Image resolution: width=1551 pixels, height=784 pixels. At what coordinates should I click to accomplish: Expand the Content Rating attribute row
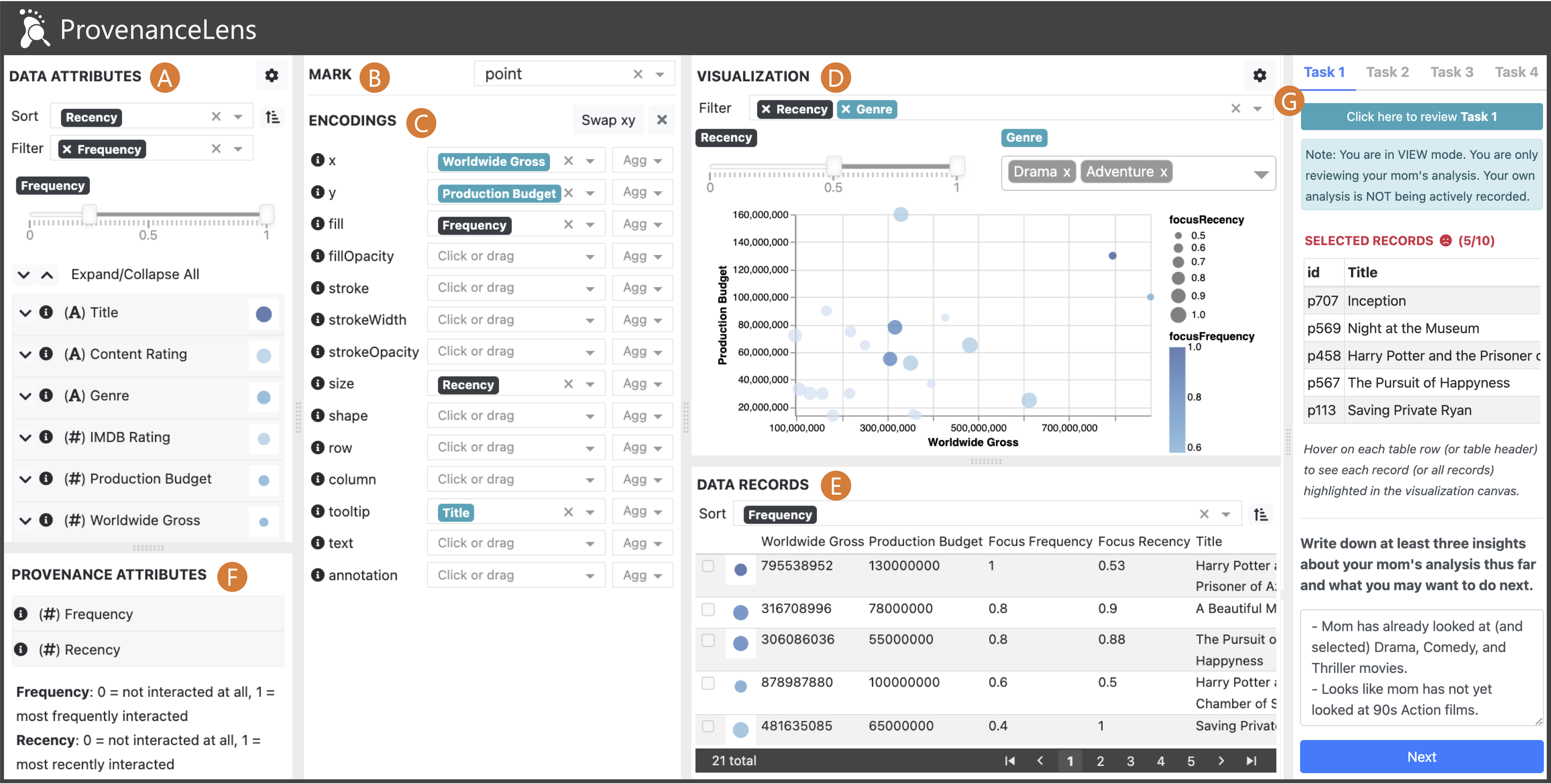(25, 355)
